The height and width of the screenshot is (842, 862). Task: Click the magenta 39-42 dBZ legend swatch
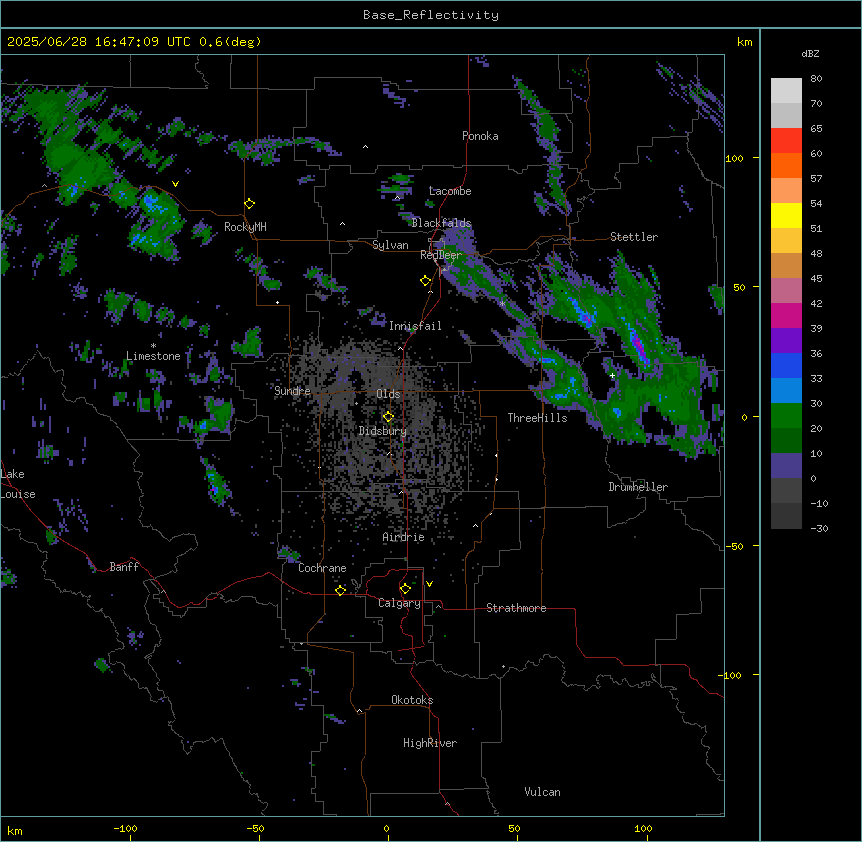tap(786, 315)
